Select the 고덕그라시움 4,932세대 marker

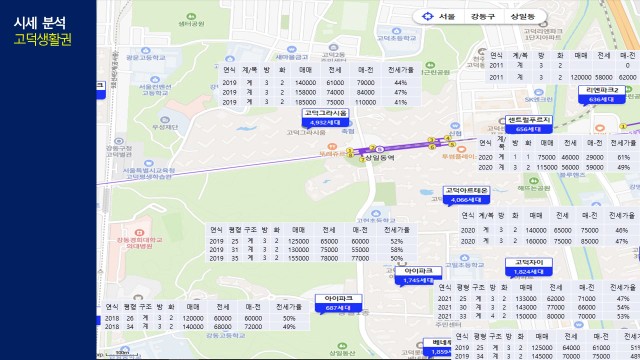click(325, 118)
